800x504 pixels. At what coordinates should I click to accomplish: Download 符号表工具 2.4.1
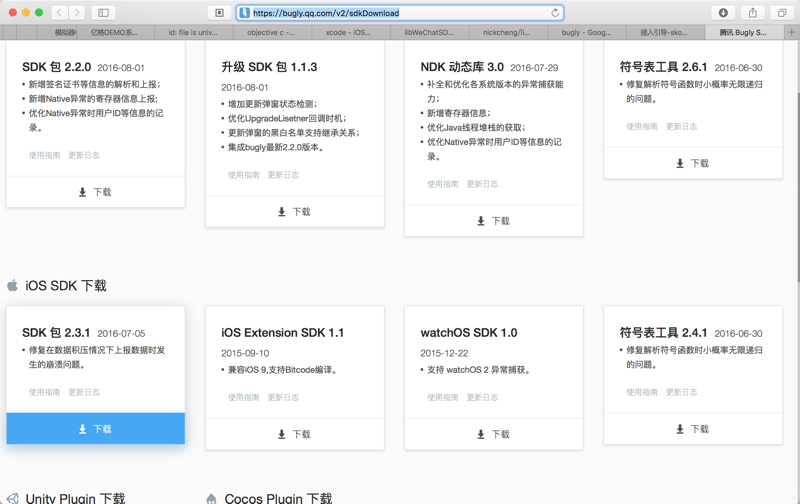693,429
